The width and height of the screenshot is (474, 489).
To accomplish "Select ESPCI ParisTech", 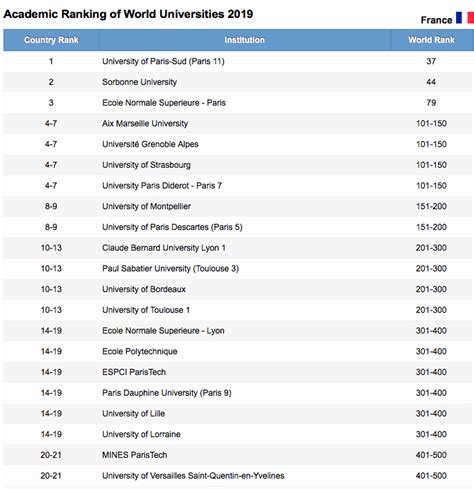I will (x=134, y=372).
